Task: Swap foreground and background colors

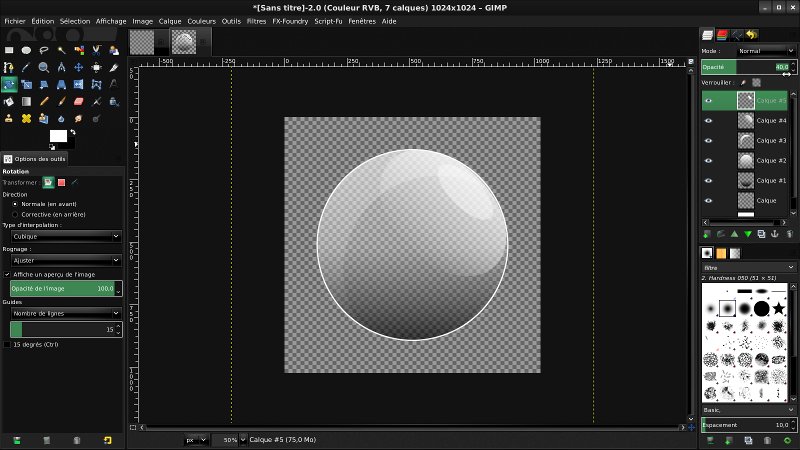Action: click(73, 132)
